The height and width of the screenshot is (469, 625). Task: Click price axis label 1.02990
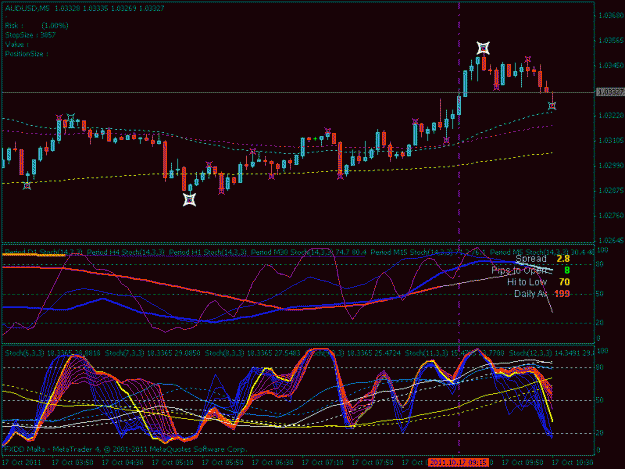coord(611,165)
